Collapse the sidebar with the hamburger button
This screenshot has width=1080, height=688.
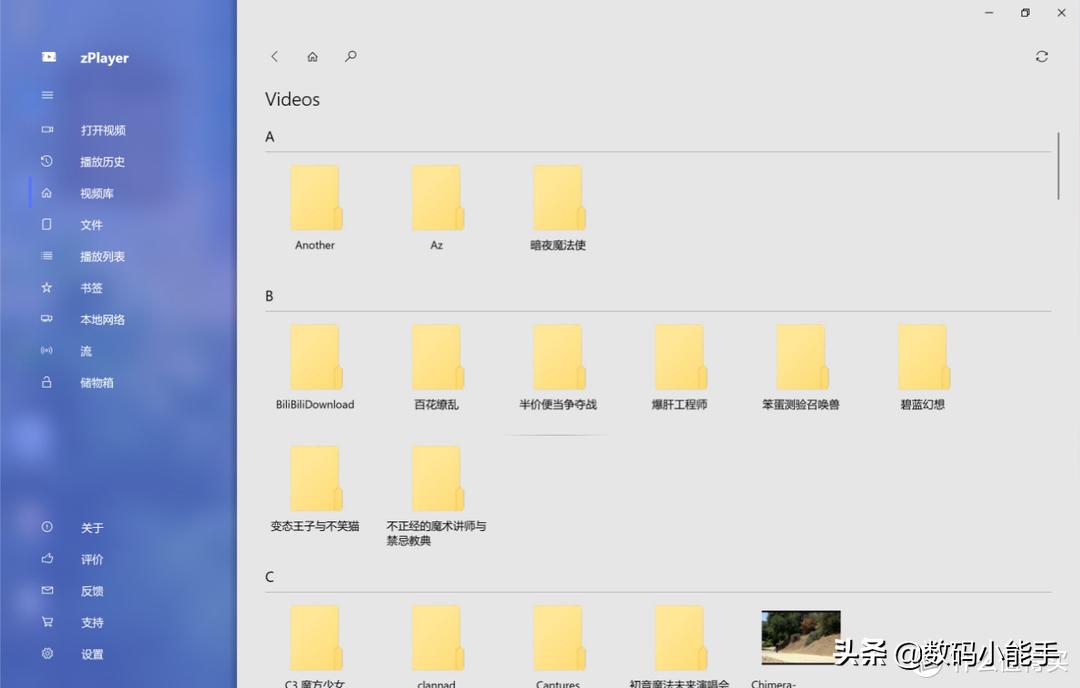pos(47,94)
